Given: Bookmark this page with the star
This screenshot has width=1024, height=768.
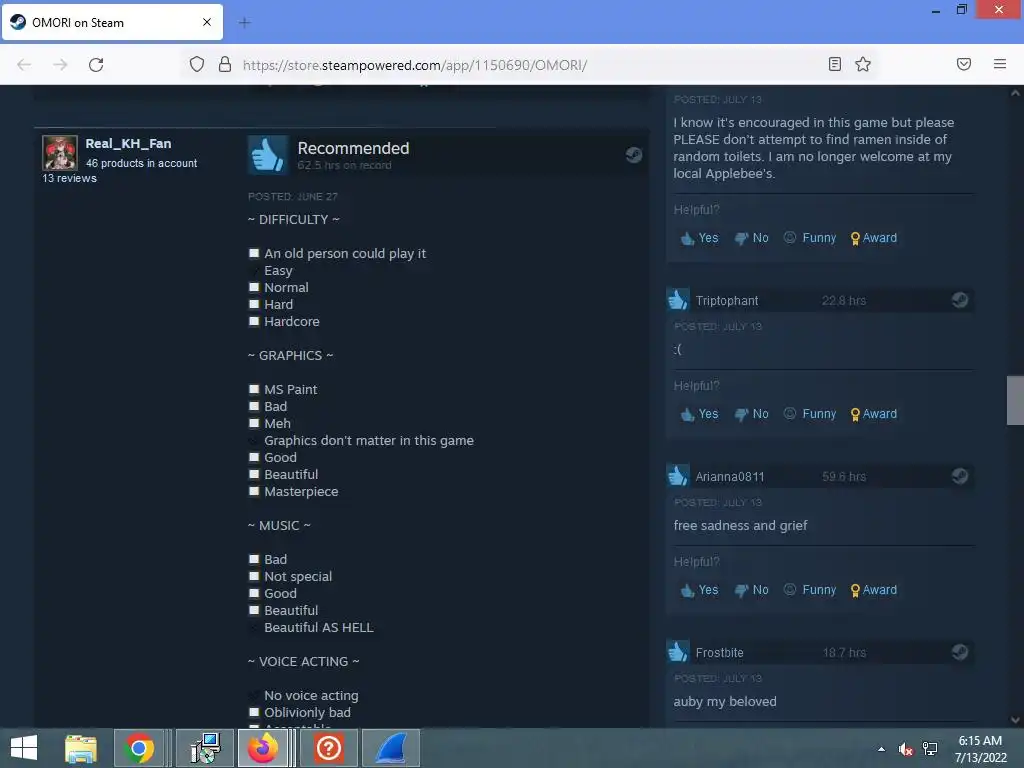Looking at the screenshot, I should click(x=863, y=64).
